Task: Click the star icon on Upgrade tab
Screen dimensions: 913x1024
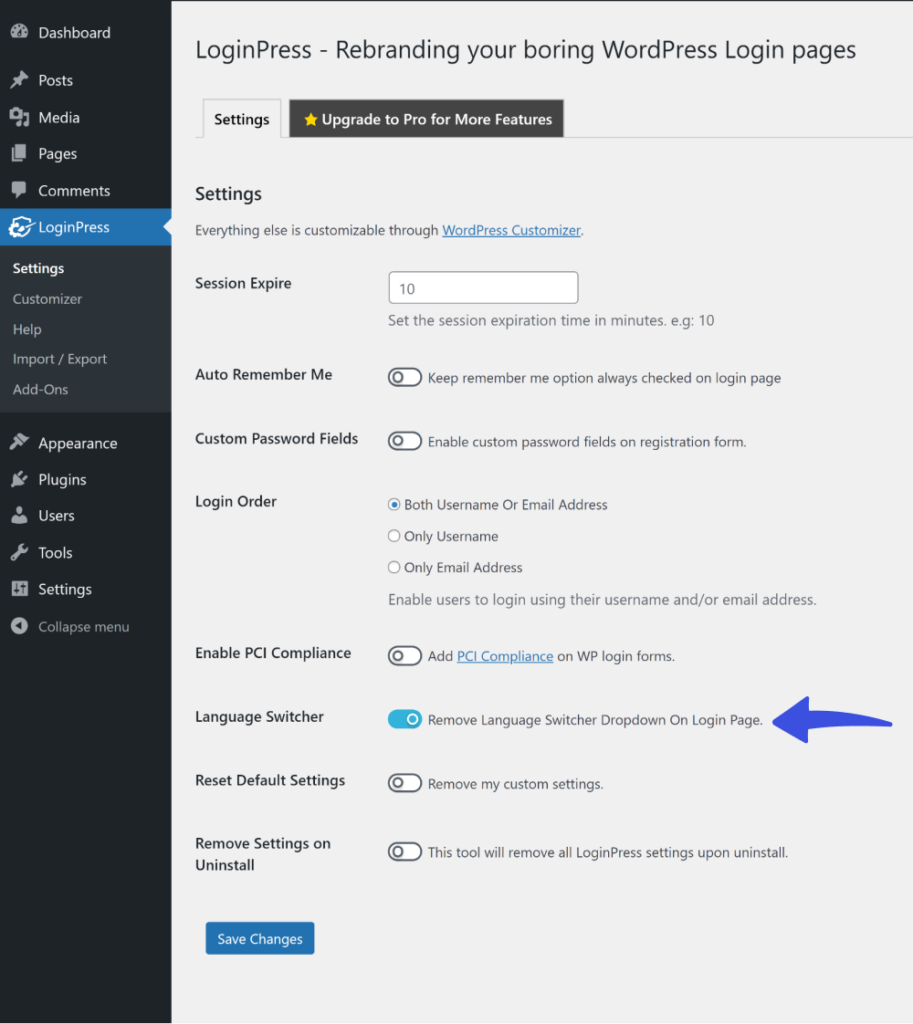Action: (x=311, y=119)
